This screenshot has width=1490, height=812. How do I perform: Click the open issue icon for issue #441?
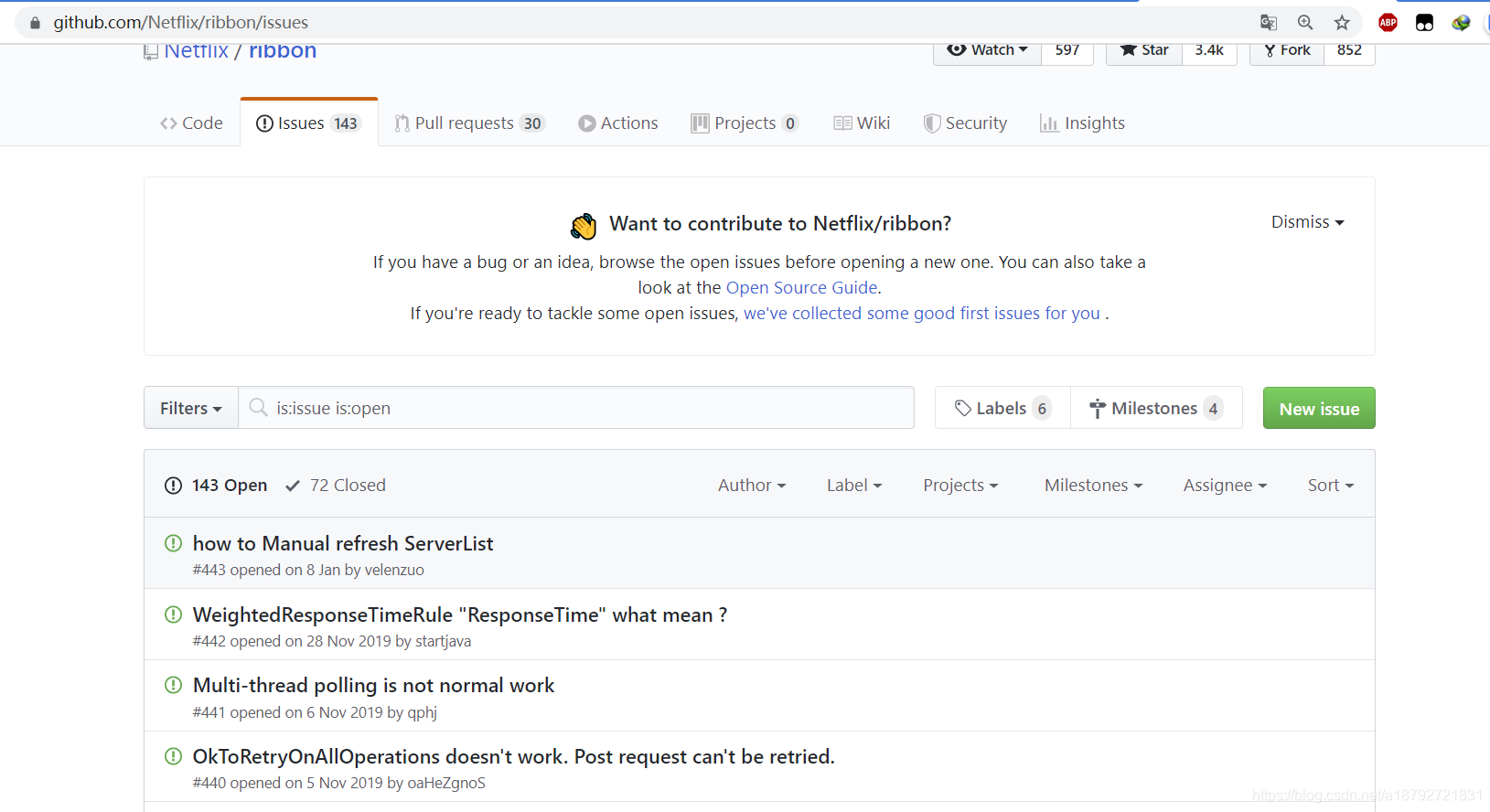[173, 685]
